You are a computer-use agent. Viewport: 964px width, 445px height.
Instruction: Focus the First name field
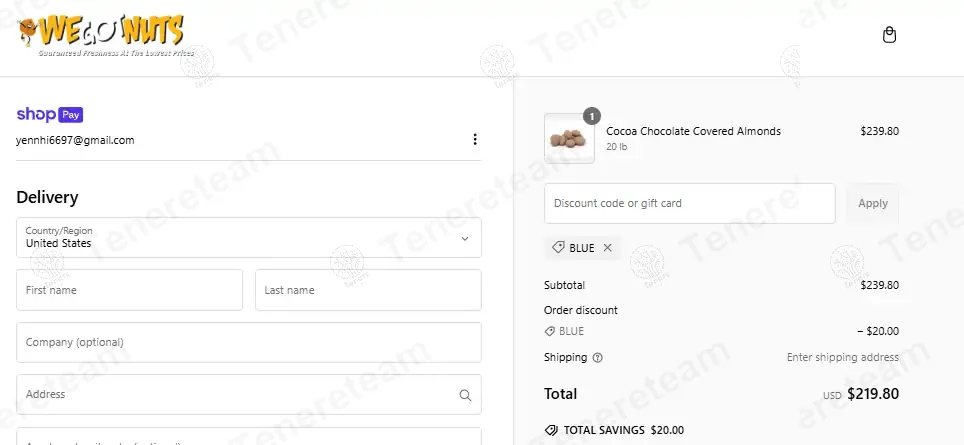(129, 290)
